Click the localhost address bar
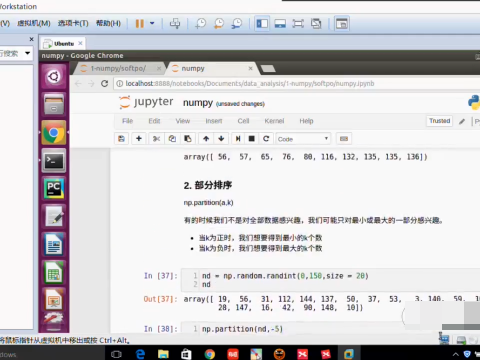 [297, 83]
